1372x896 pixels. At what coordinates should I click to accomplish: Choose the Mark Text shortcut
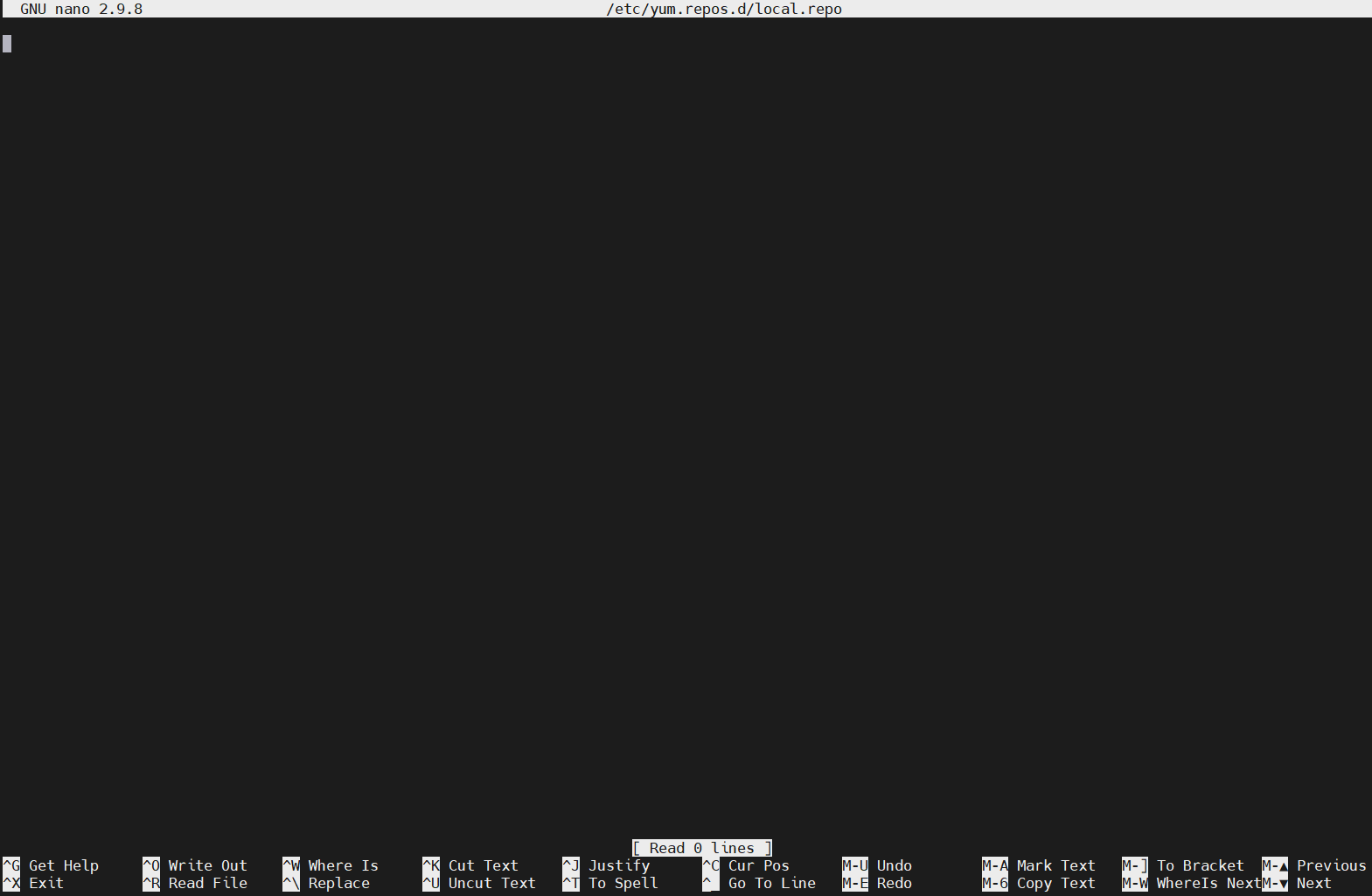[1056, 865]
